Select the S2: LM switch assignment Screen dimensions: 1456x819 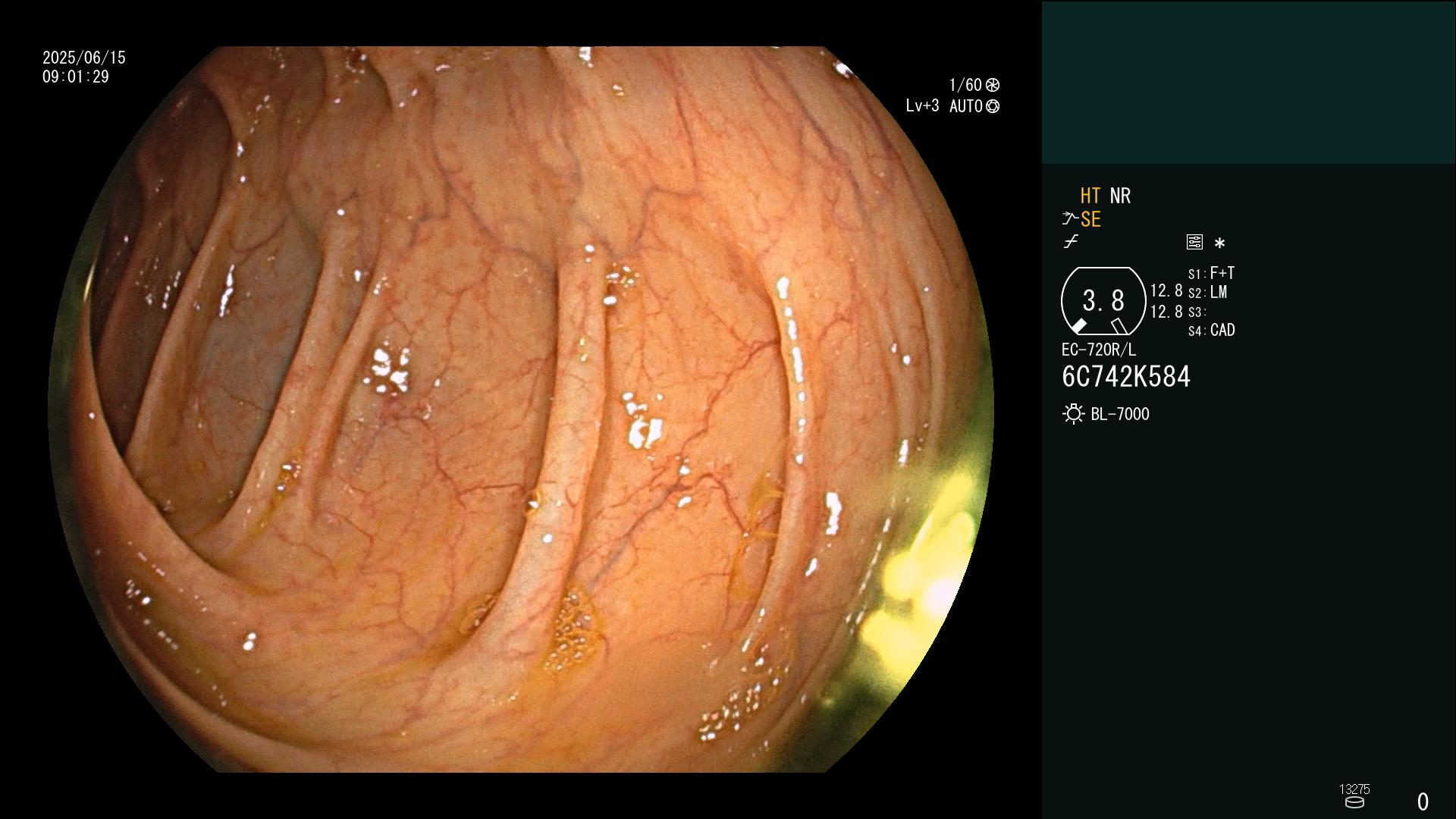click(x=1207, y=293)
